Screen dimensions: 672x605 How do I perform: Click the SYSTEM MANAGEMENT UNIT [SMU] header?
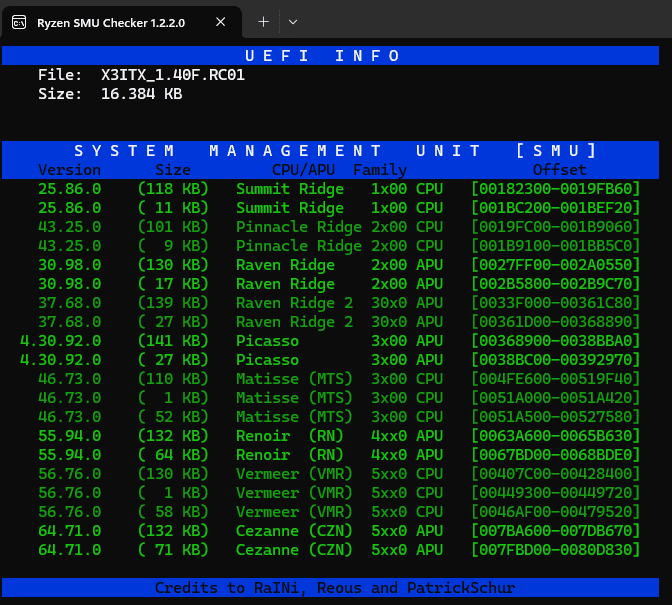(x=335, y=150)
